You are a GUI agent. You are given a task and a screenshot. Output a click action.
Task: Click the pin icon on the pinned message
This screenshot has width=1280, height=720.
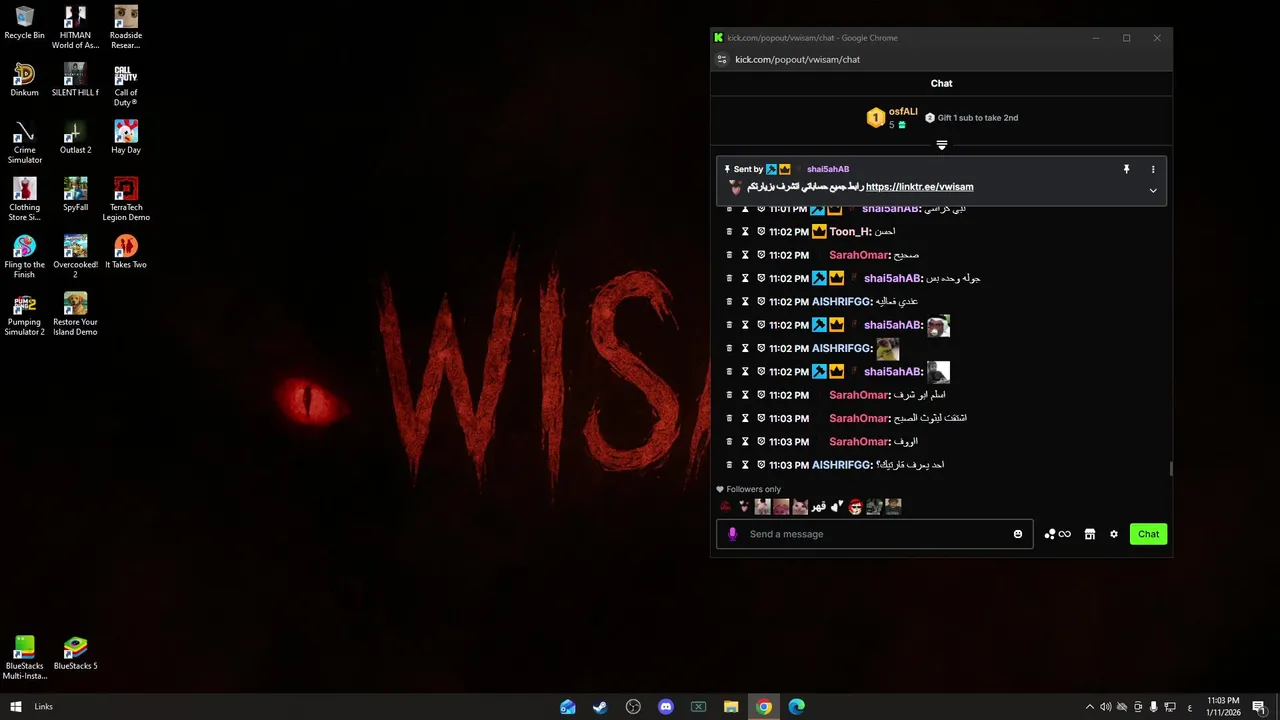[1126, 170]
